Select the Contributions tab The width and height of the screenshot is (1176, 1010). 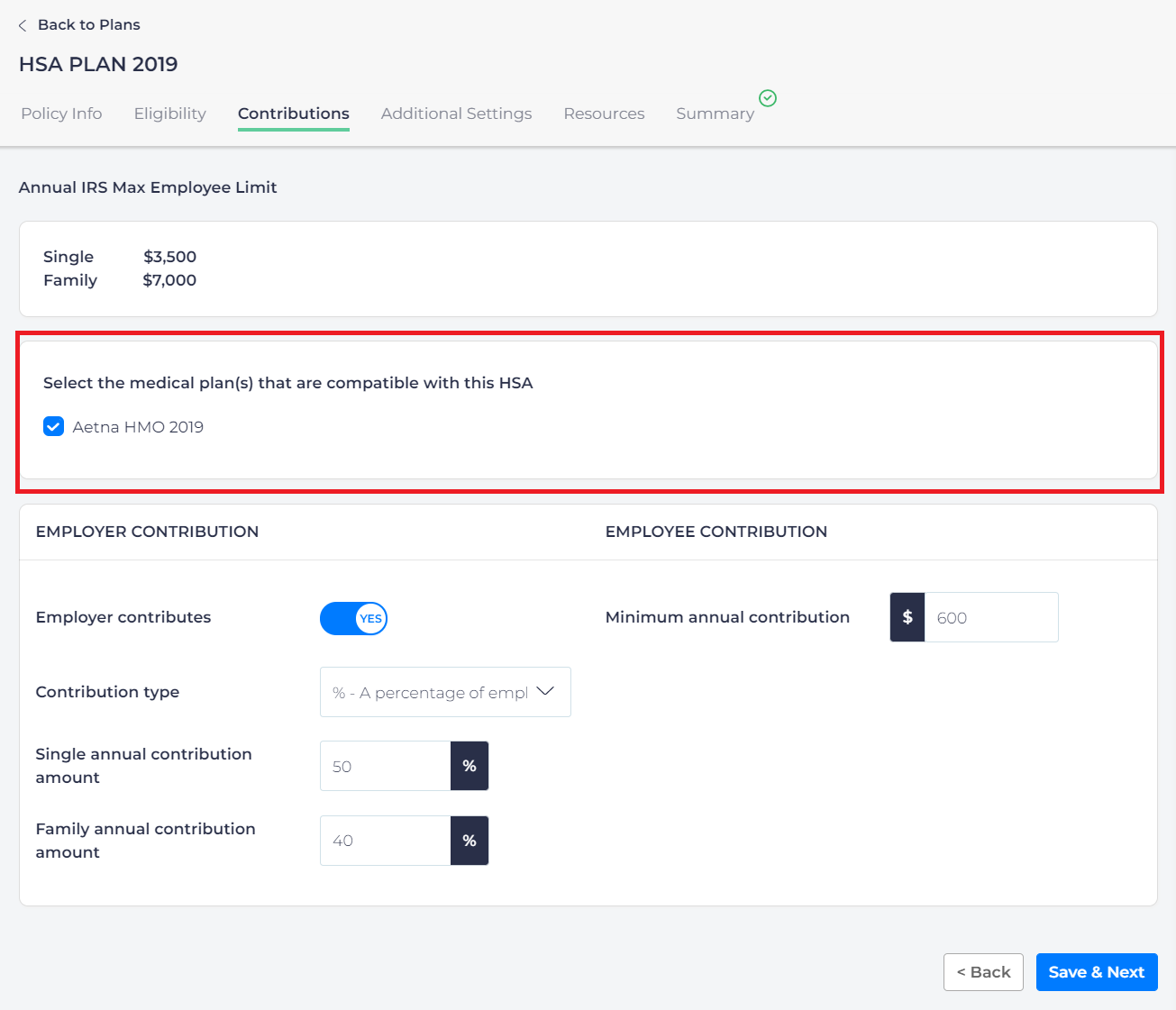(x=293, y=114)
